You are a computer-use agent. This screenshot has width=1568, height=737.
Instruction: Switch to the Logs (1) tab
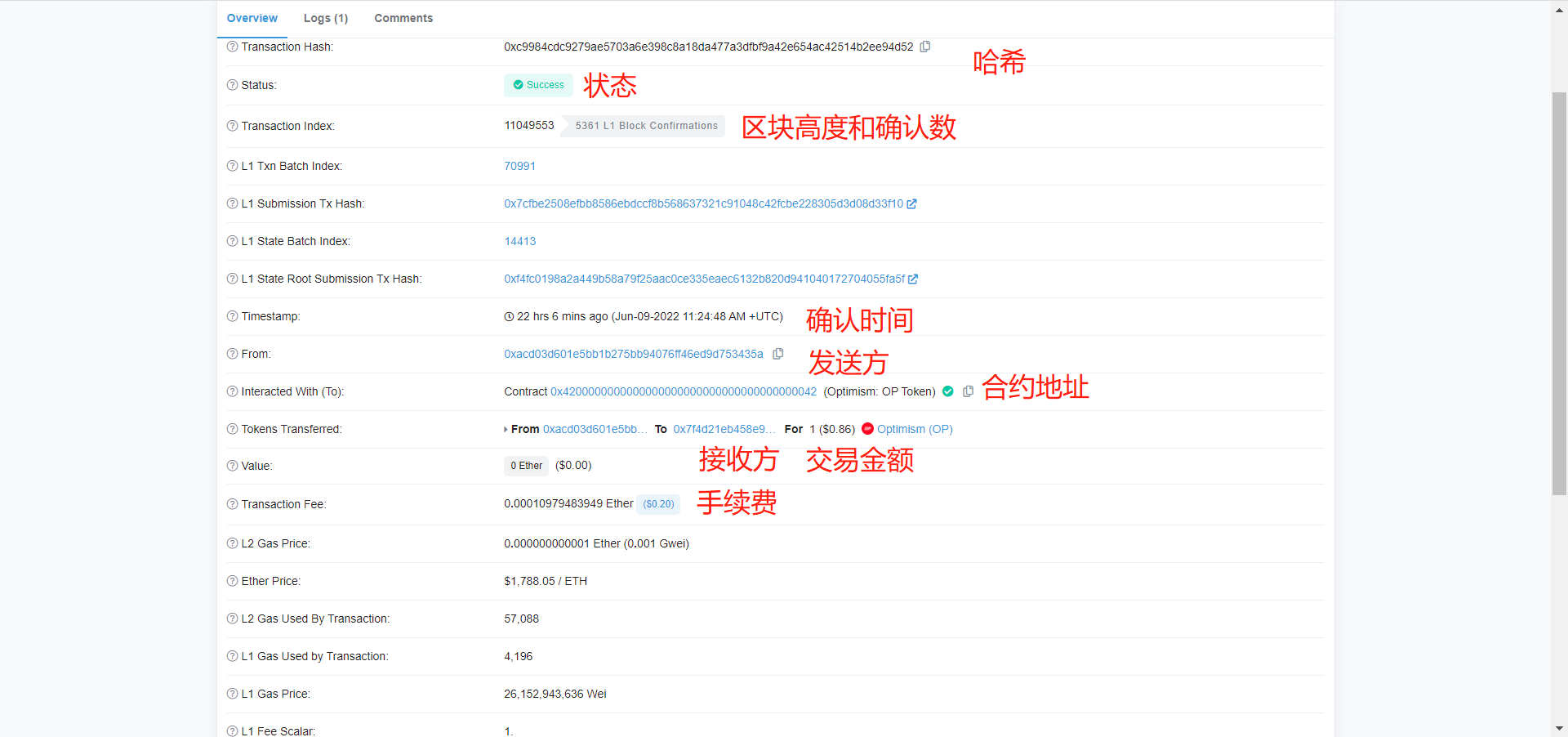pyautogui.click(x=325, y=18)
